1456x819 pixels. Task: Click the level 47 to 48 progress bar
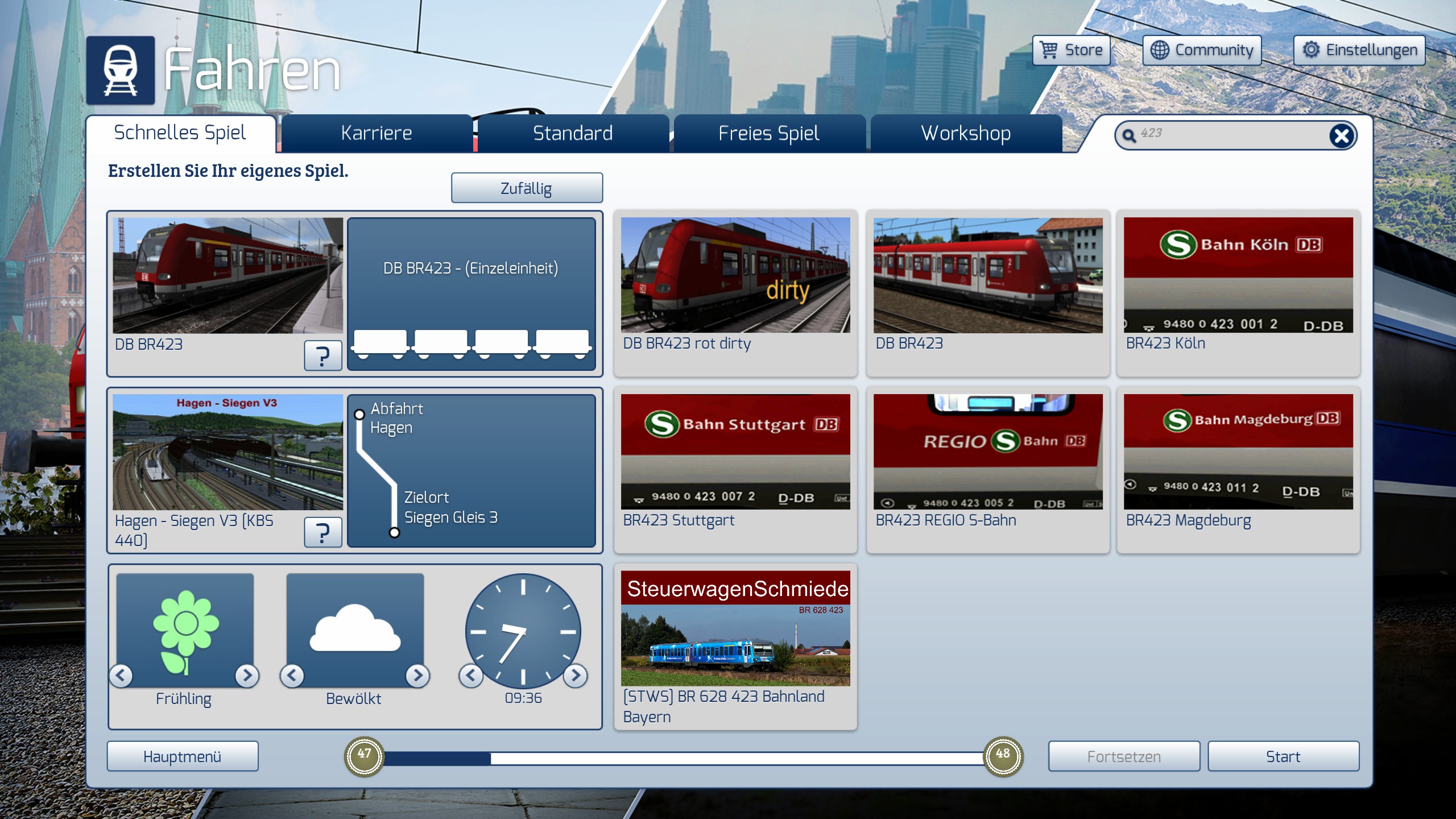tap(682, 758)
